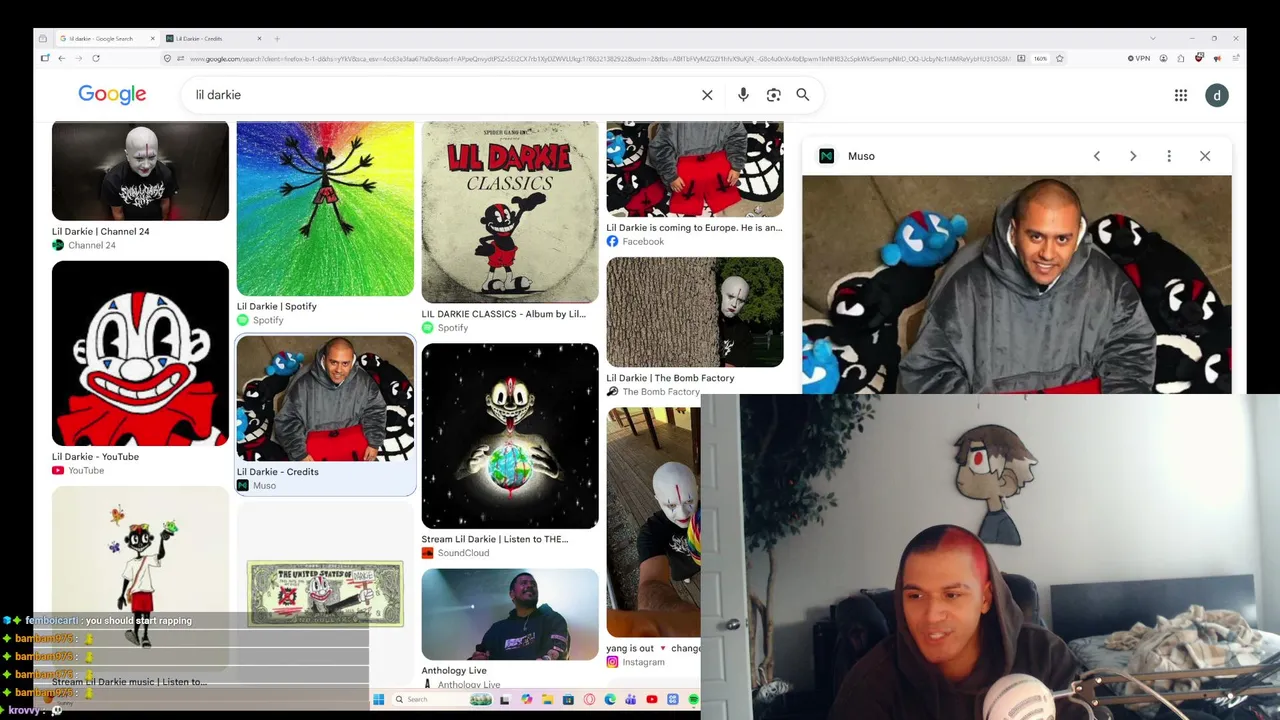
Task: Open File Explorer from the taskbar
Action: pyautogui.click(x=547, y=699)
